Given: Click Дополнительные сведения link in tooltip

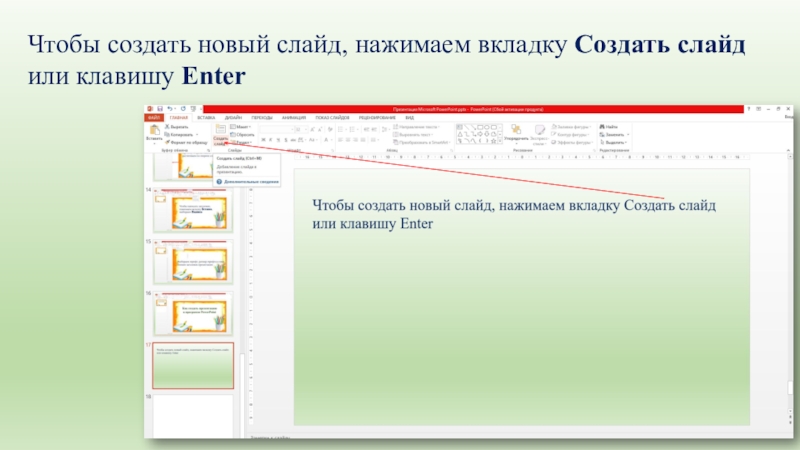Looking at the screenshot, I should [x=251, y=182].
